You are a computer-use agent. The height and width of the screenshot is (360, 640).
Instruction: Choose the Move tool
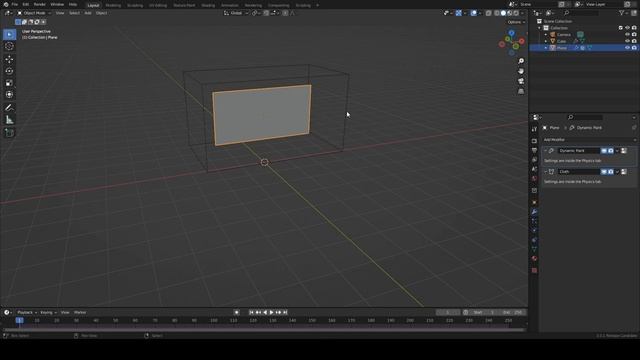point(9,60)
